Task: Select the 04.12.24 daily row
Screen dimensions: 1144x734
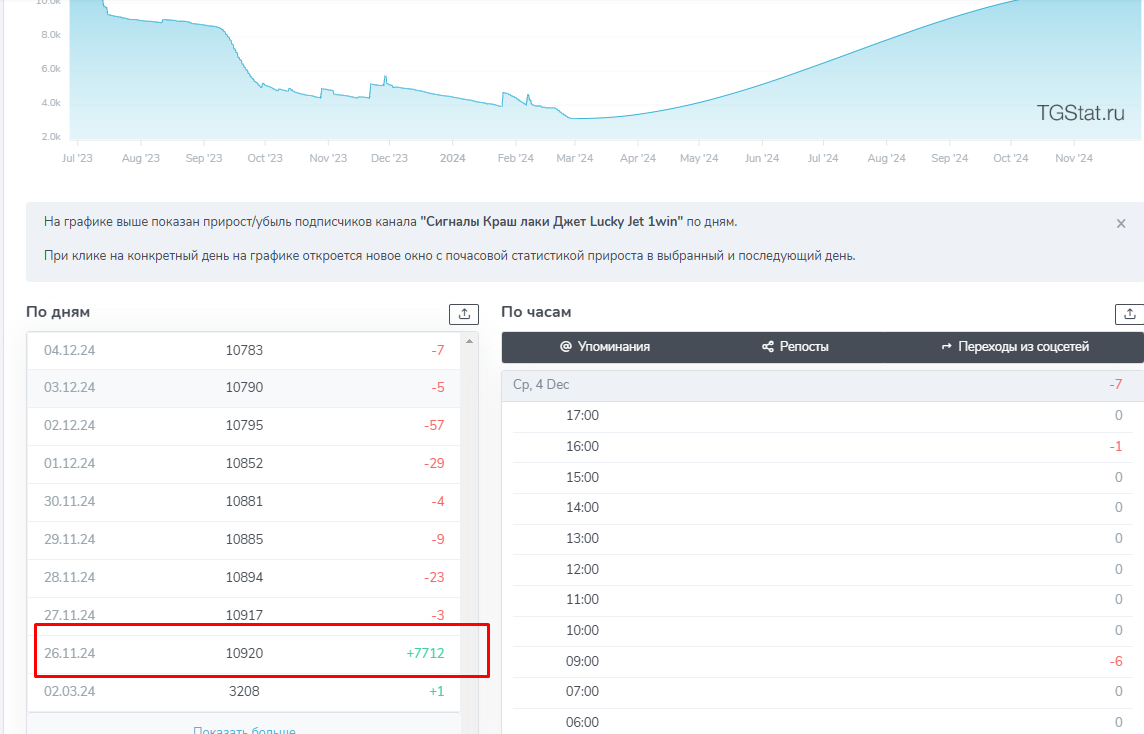Action: [244, 350]
